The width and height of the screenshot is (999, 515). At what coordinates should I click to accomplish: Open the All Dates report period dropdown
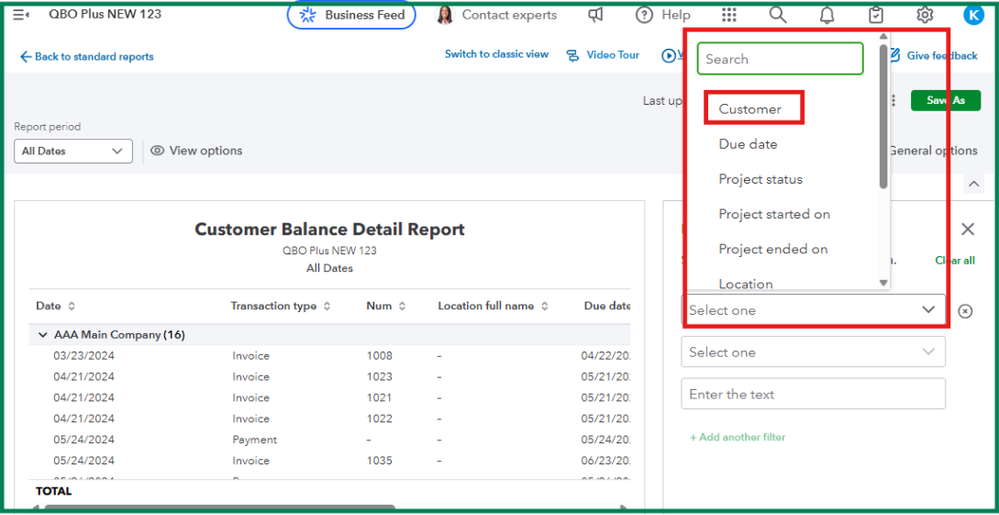(73, 151)
